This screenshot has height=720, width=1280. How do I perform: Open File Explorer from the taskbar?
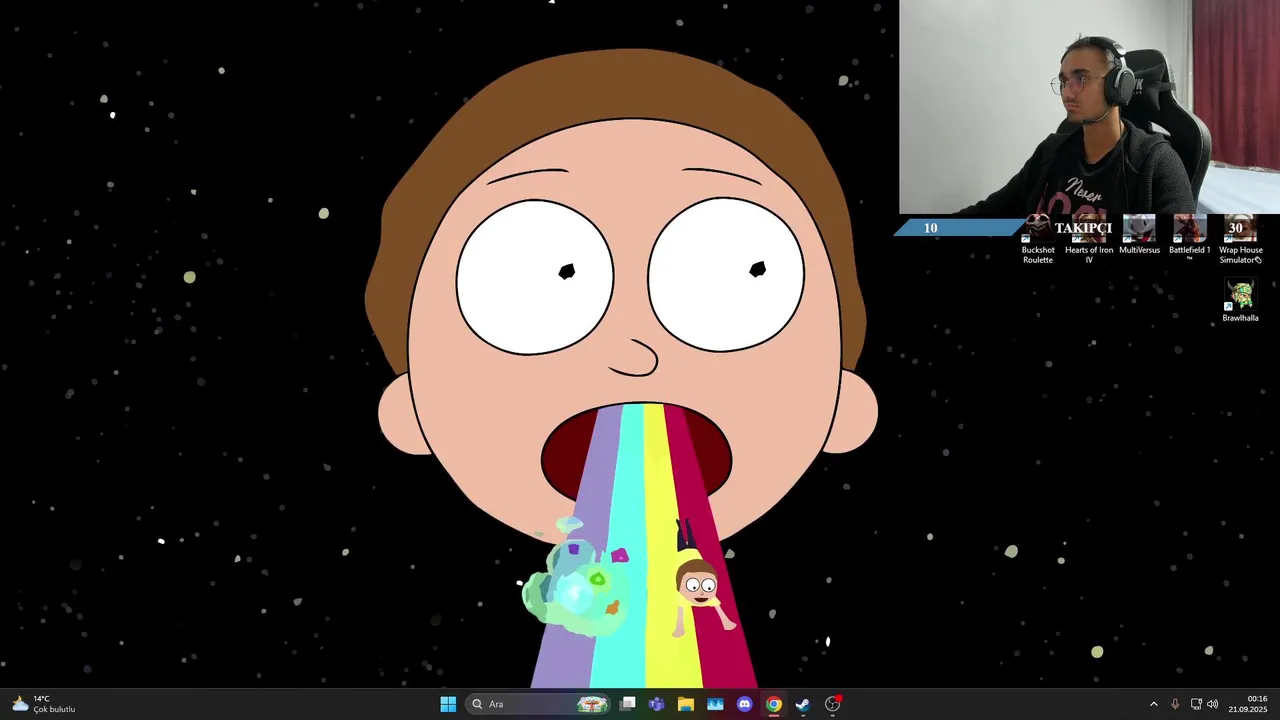(685, 704)
